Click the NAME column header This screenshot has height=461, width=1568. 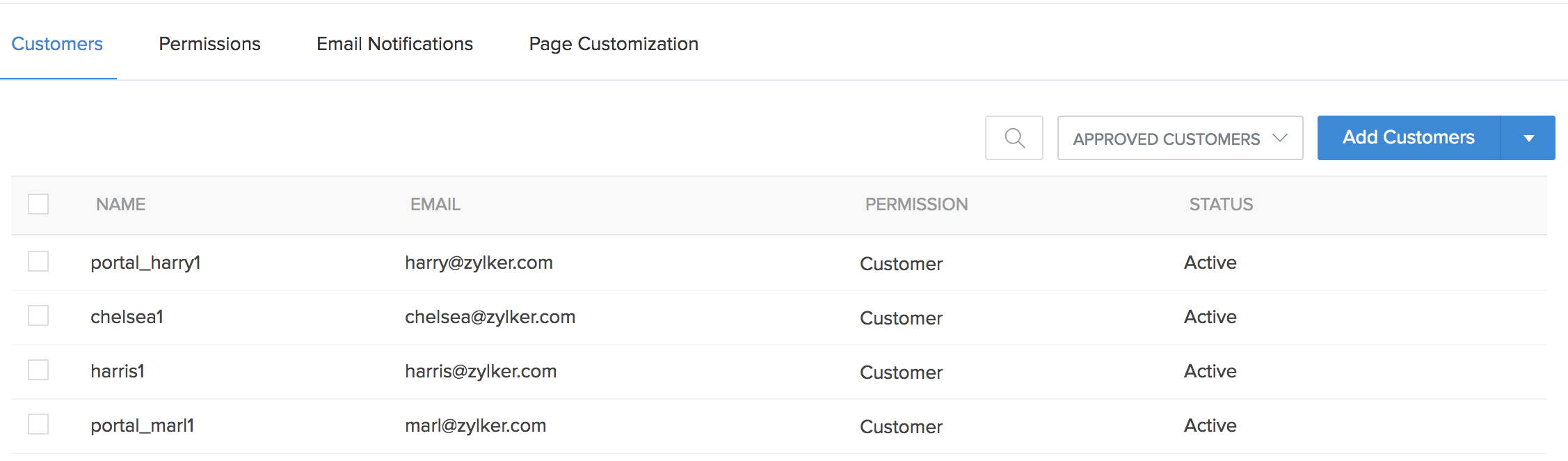click(x=120, y=204)
